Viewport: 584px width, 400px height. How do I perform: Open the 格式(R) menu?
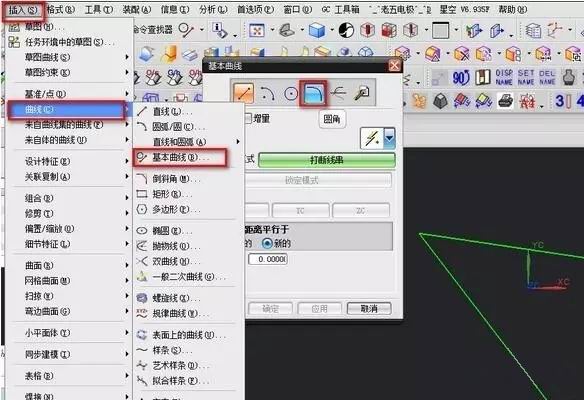[61, 10]
